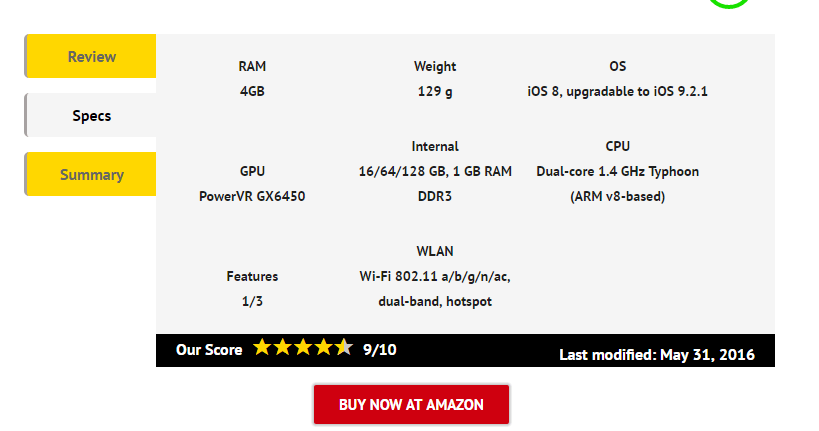Click the PowerVR GX6450 GPU value

pos(252,196)
